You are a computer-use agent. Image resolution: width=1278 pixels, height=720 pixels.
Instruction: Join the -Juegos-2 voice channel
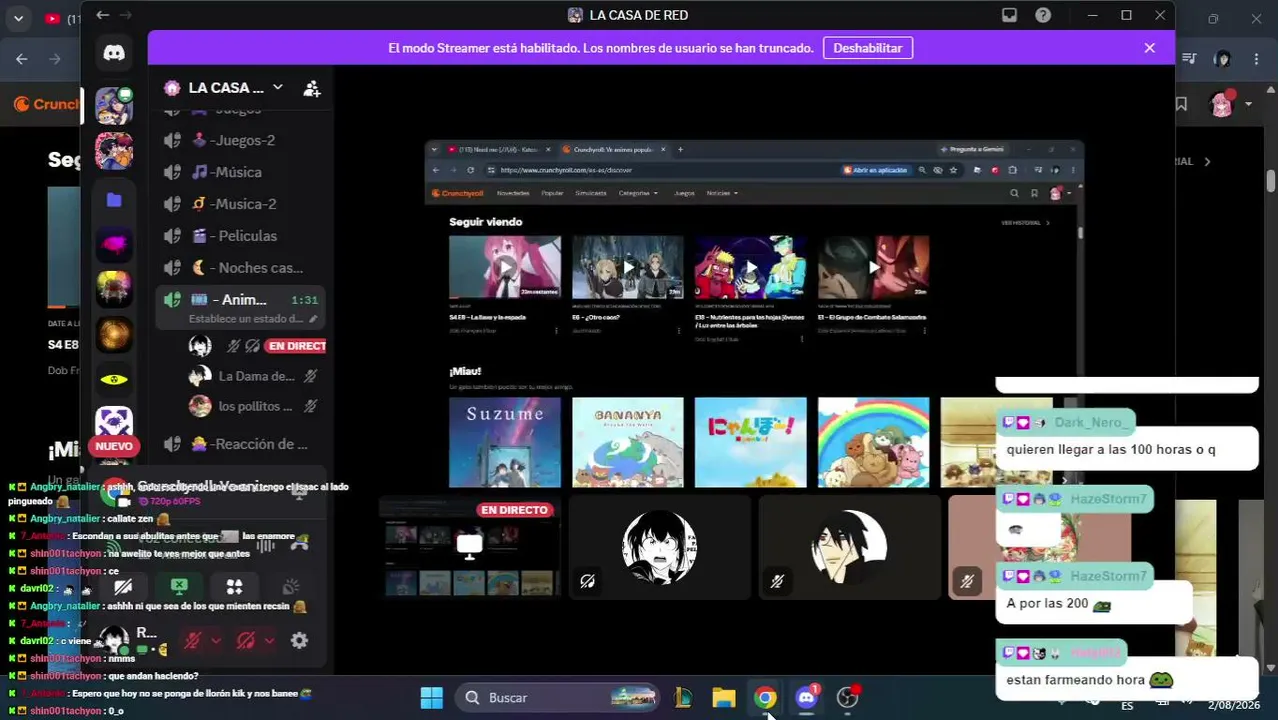click(240, 140)
